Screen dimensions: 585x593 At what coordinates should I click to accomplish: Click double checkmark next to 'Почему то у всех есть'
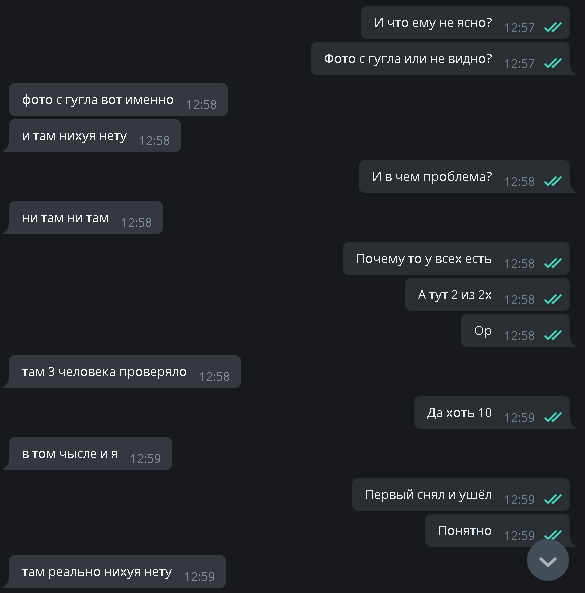coord(553,263)
